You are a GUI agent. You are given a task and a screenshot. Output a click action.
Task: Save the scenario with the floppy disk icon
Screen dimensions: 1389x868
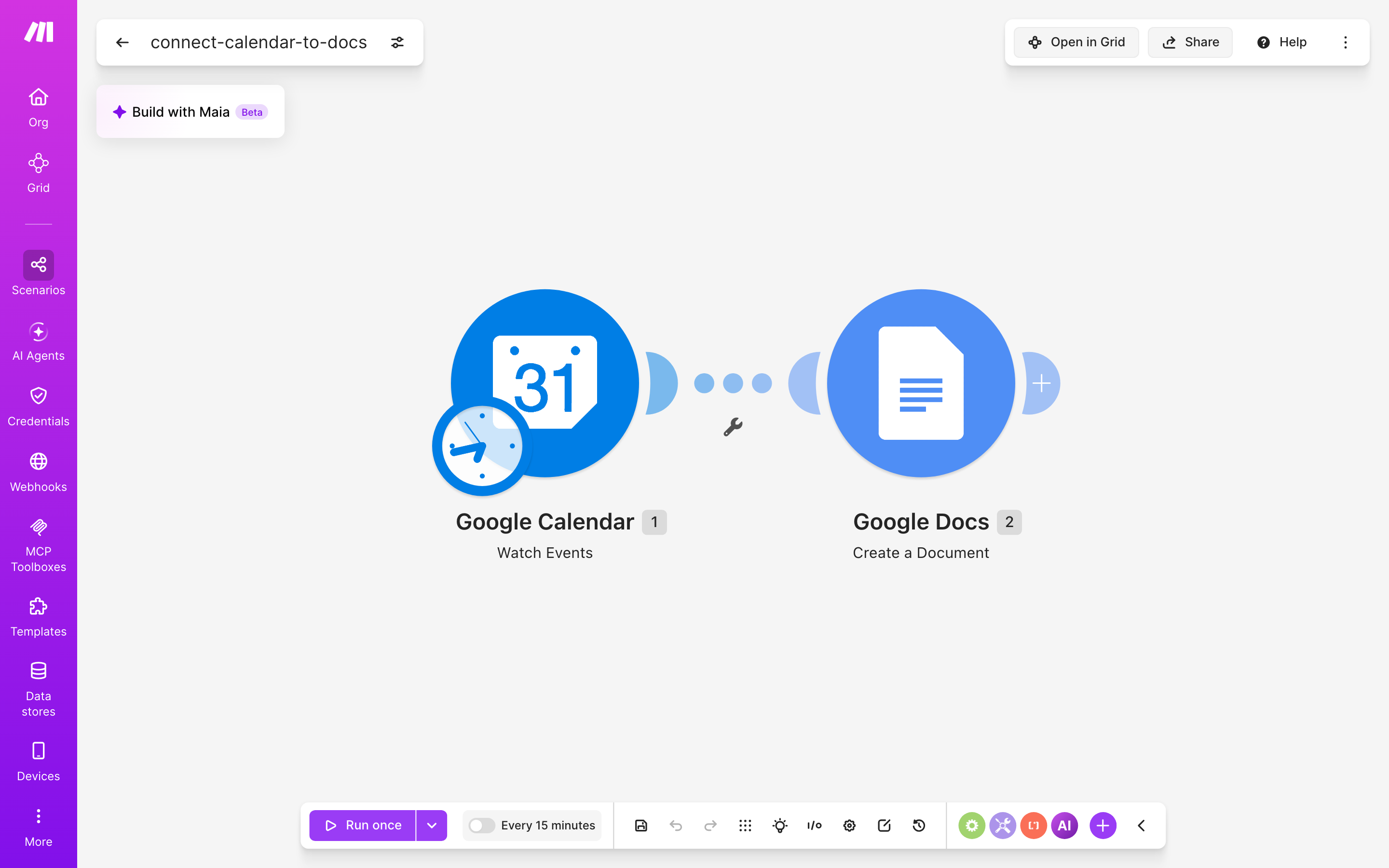pos(640,826)
